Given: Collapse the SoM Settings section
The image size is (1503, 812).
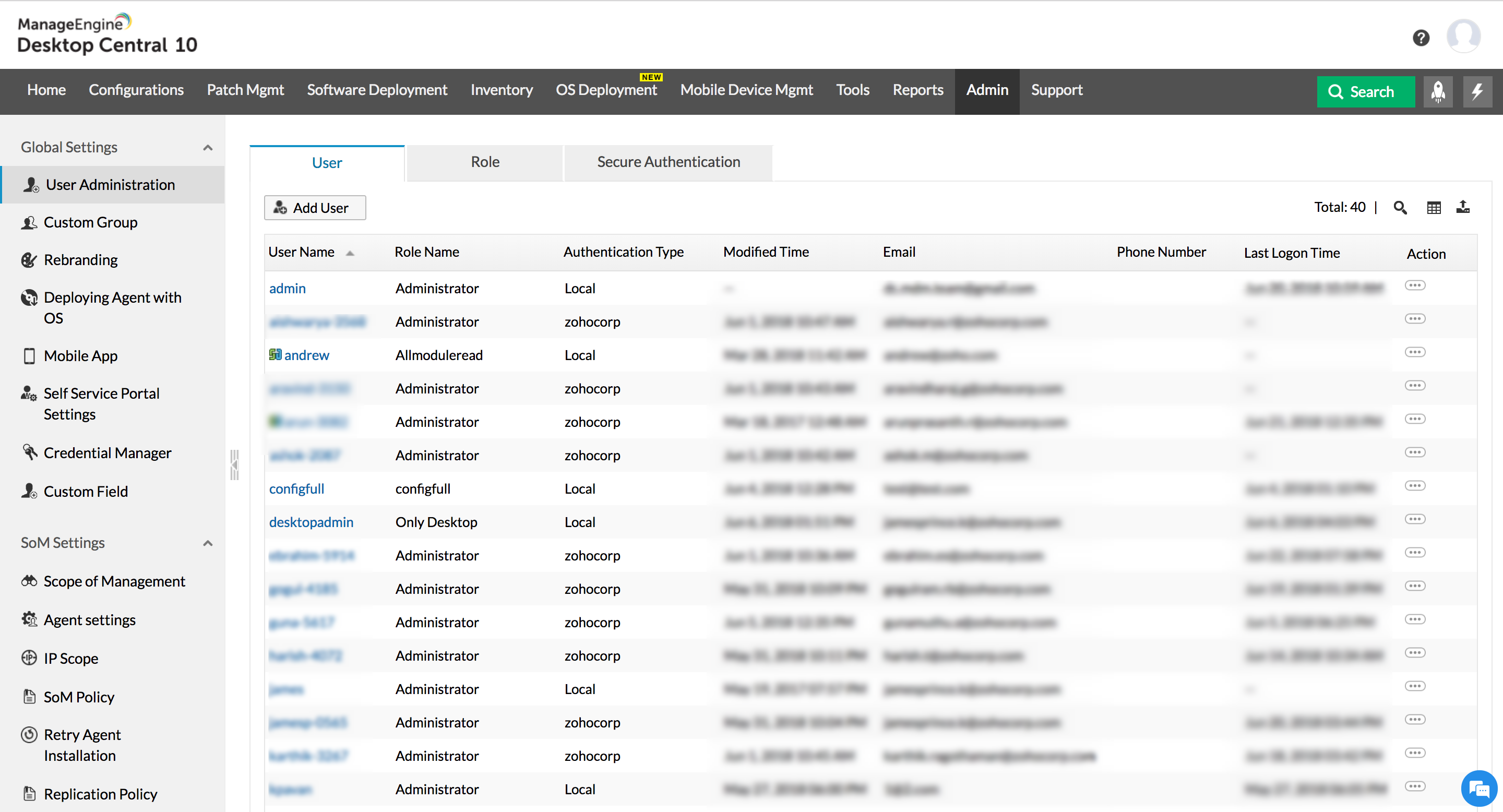Looking at the screenshot, I should coord(208,543).
